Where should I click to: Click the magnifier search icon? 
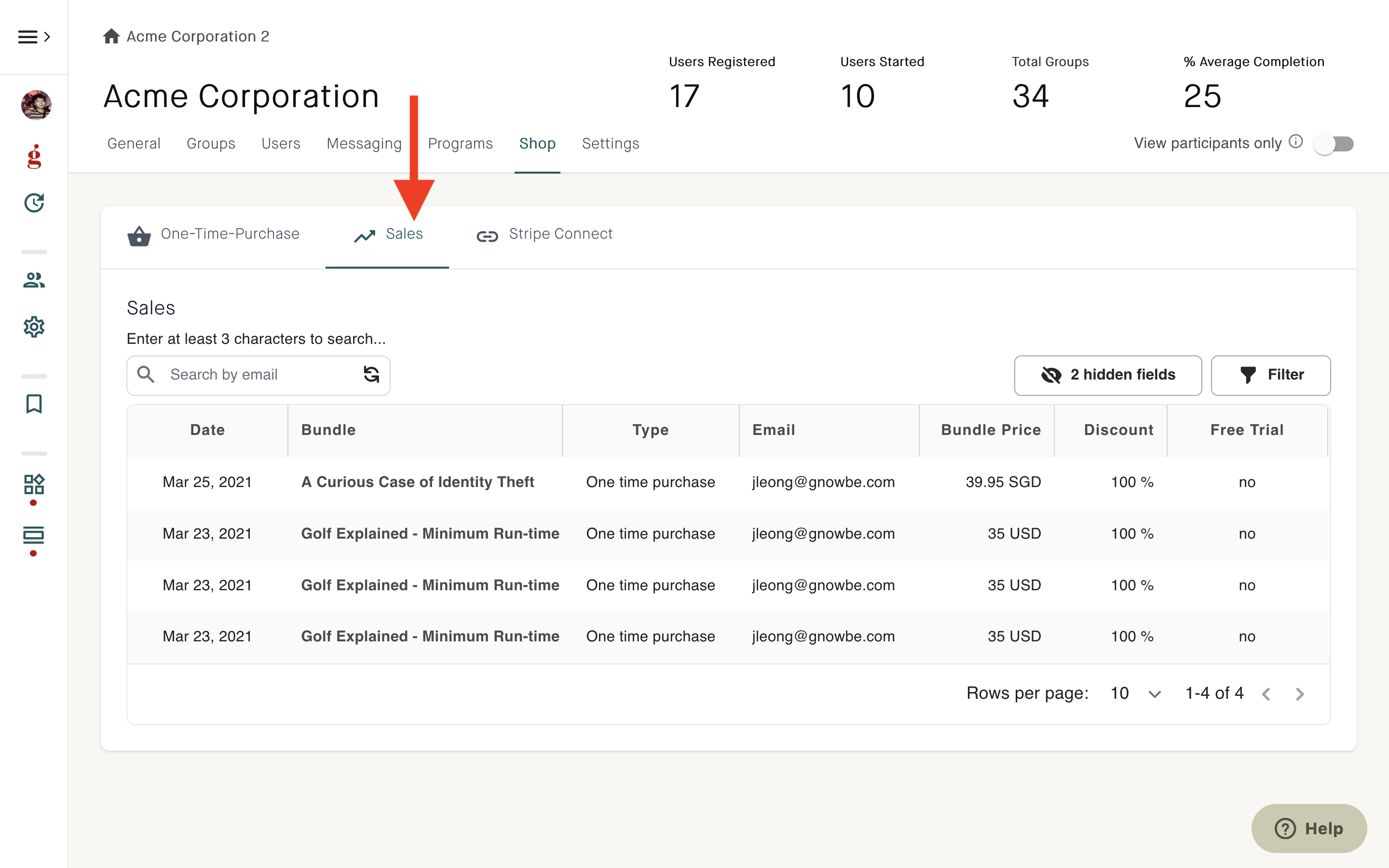[146, 374]
